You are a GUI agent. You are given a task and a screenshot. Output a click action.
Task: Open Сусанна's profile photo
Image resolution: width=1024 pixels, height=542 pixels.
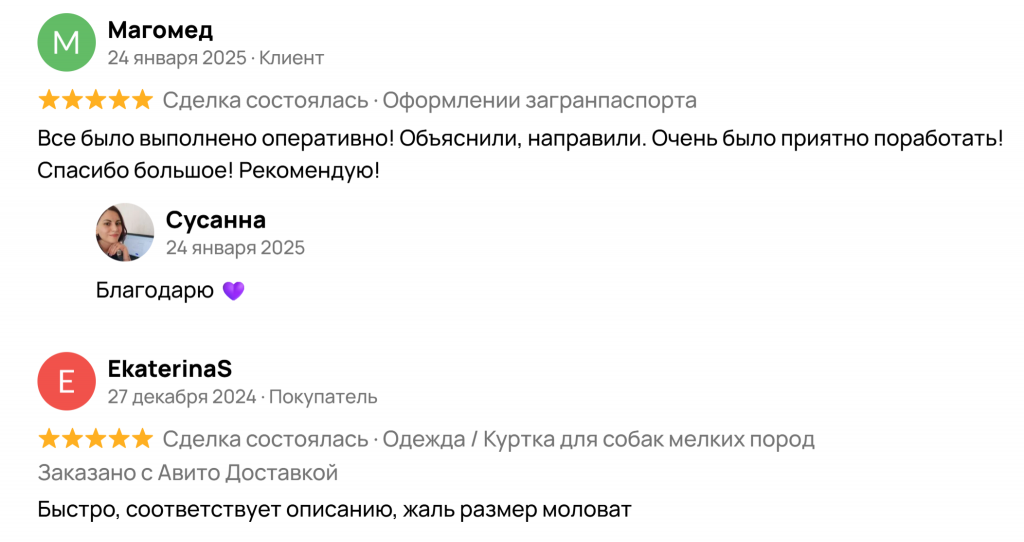coord(124,232)
